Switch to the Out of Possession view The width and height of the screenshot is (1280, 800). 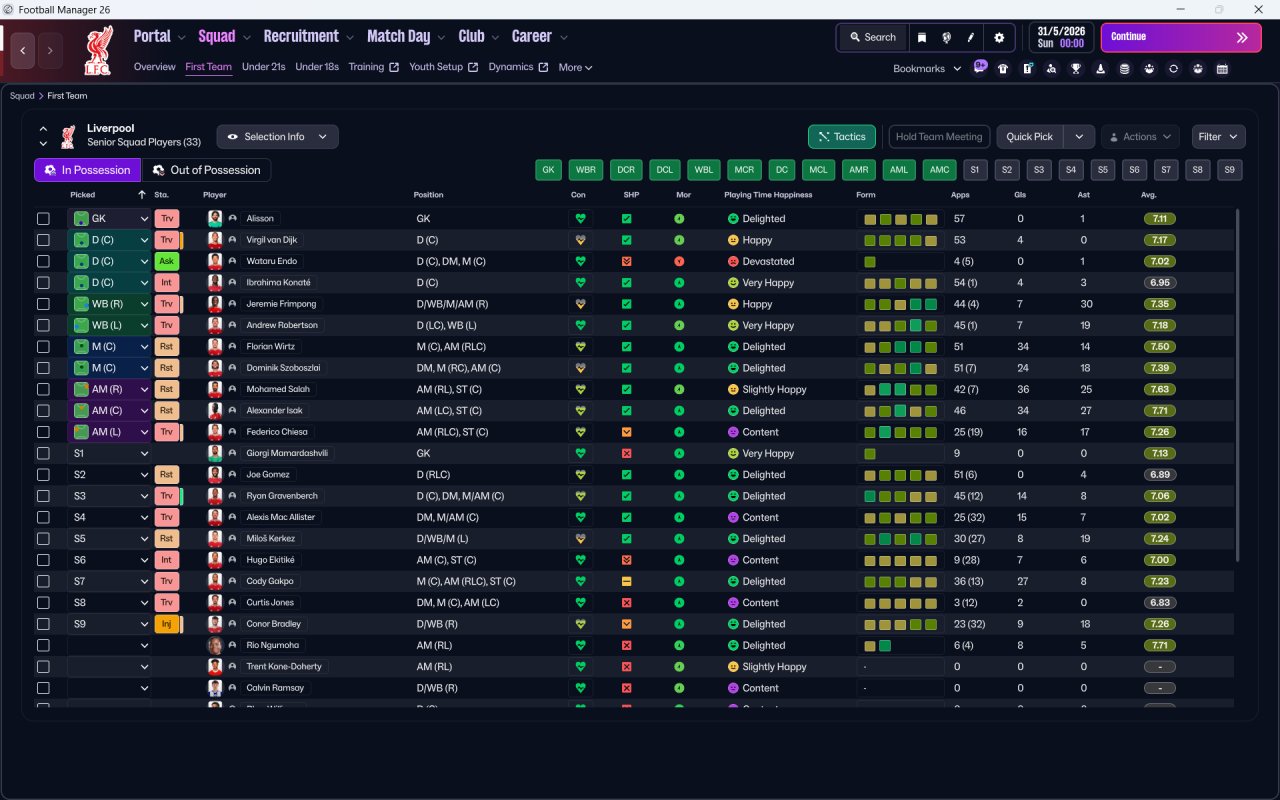[x=207, y=170]
